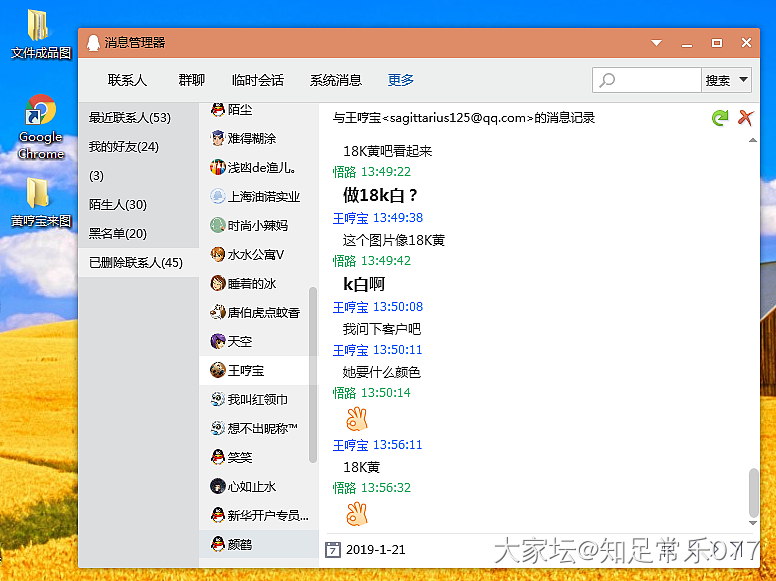Select the 黑名单(20) category
Screen dimensions: 776x581
point(118,234)
